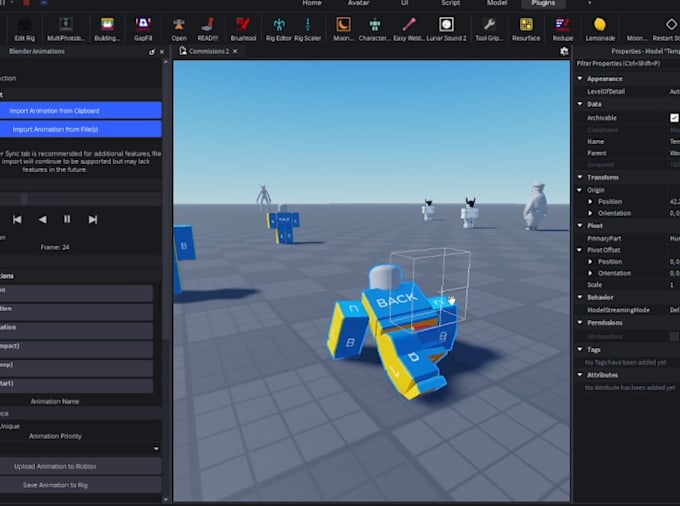
Task: Close the Blender Animations panel
Action: [x=162, y=52]
